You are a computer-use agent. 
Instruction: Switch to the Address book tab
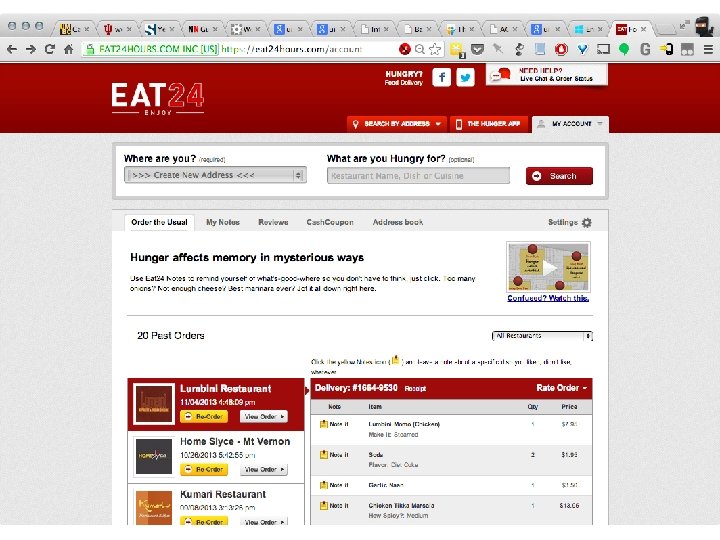click(x=398, y=222)
